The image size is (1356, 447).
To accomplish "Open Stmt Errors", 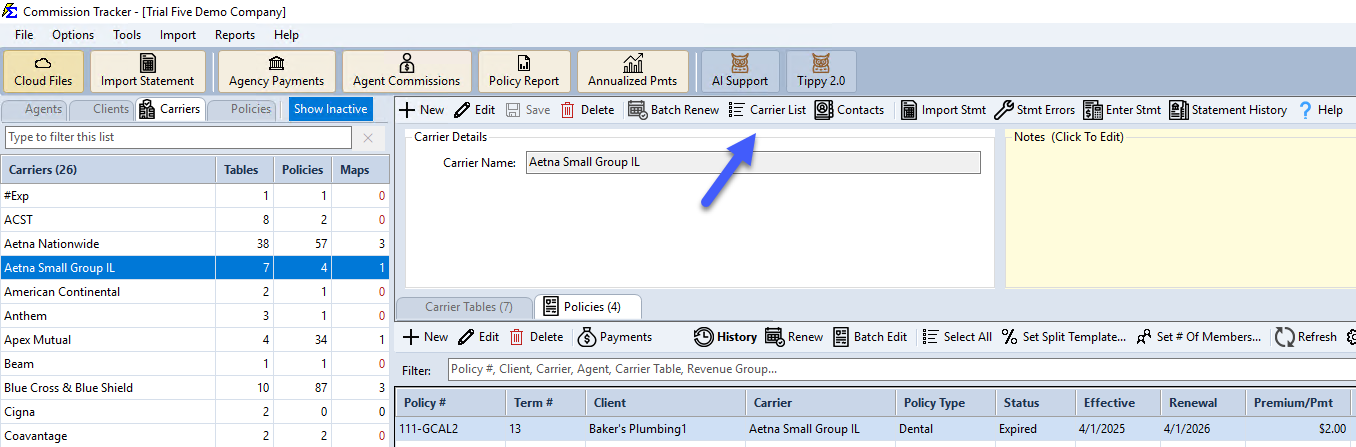I will [x=1034, y=110].
